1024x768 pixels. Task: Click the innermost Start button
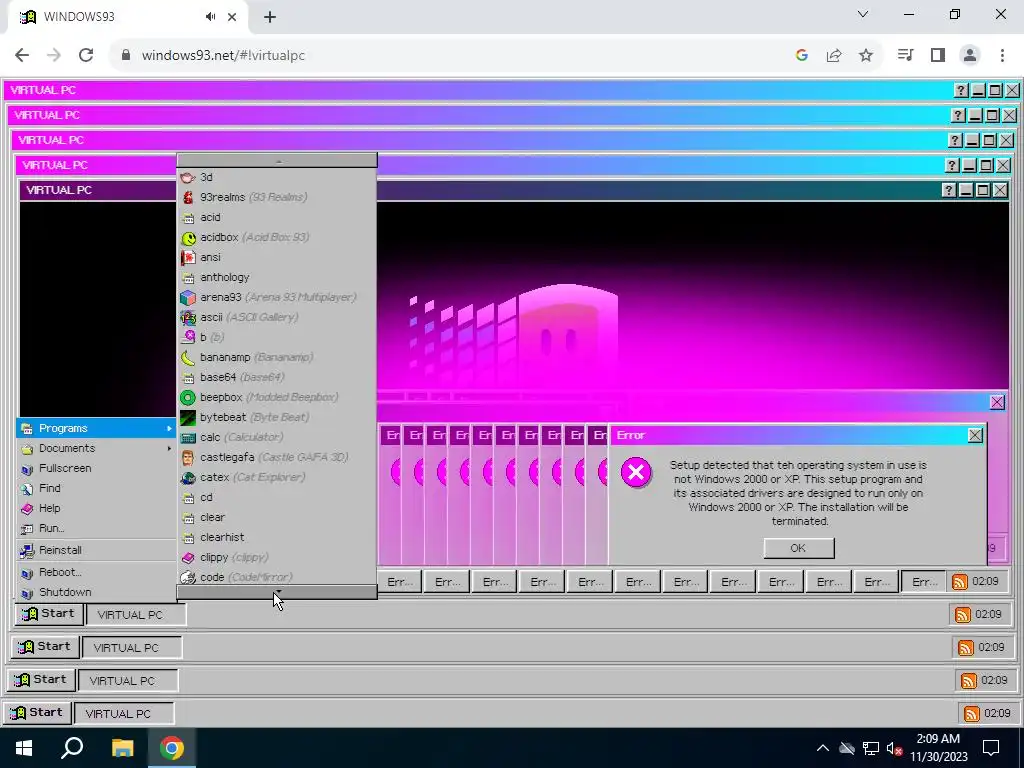point(49,614)
